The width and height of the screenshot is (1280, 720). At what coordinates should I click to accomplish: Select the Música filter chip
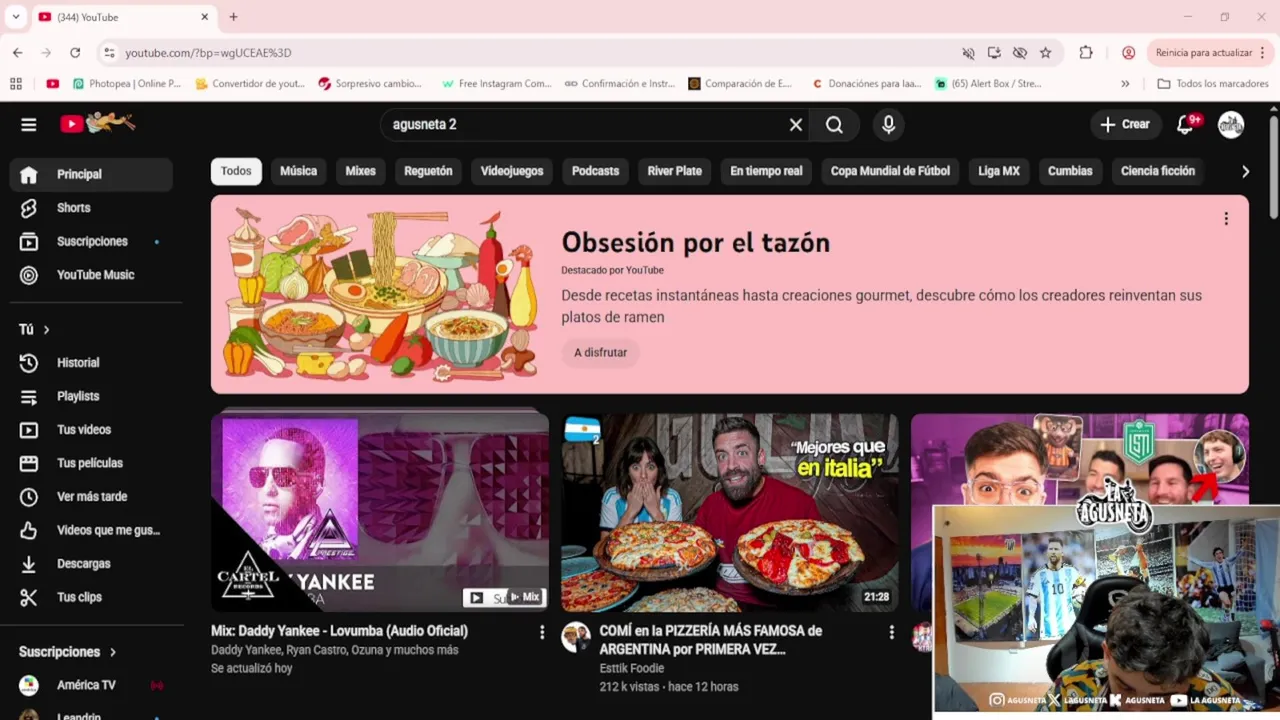pyautogui.click(x=298, y=172)
